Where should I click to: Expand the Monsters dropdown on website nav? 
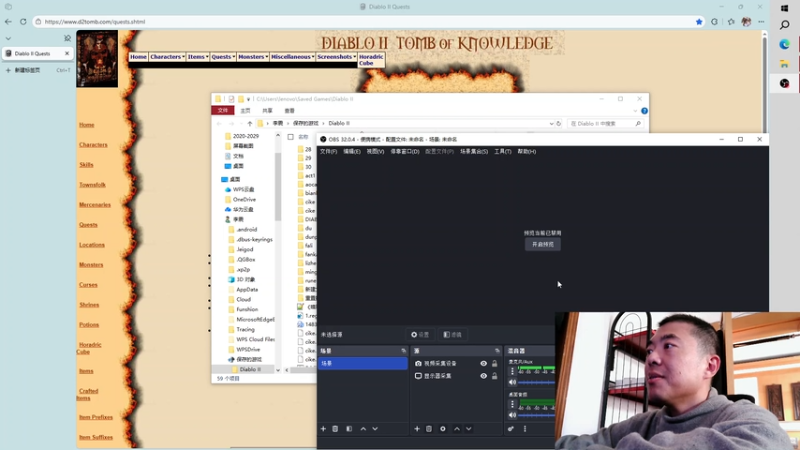tap(253, 57)
